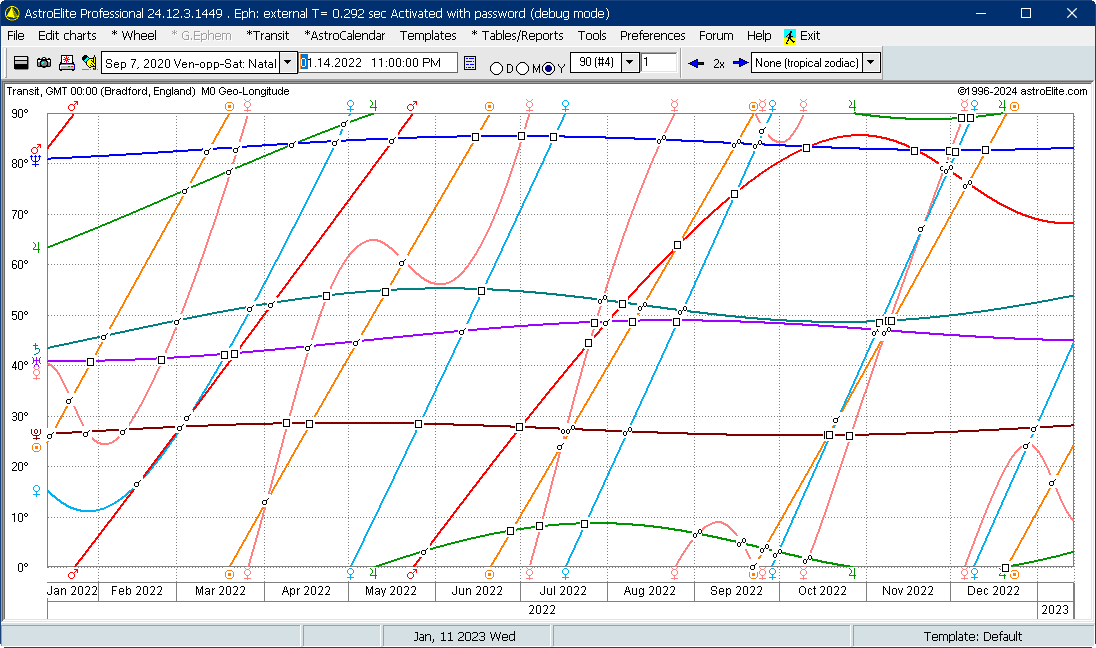The width and height of the screenshot is (1096, 648).
Task: Open the Transit menu
Action: [268, 36]
